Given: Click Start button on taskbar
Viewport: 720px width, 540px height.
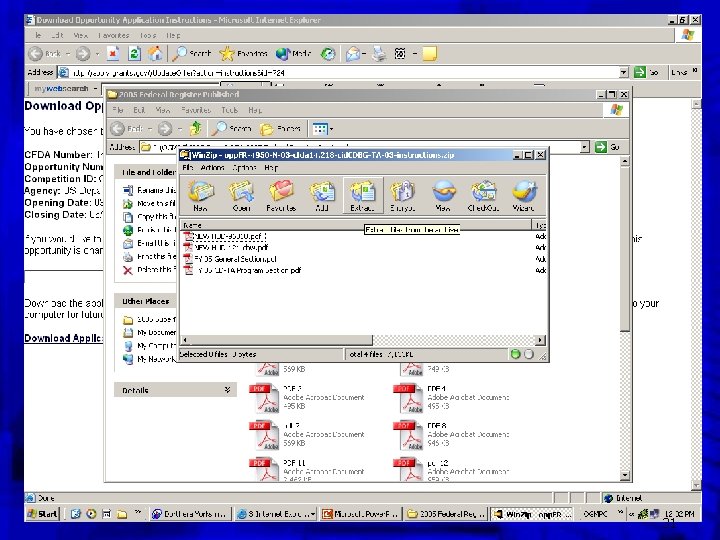Looking at the screenshot, I should [42, 514].
